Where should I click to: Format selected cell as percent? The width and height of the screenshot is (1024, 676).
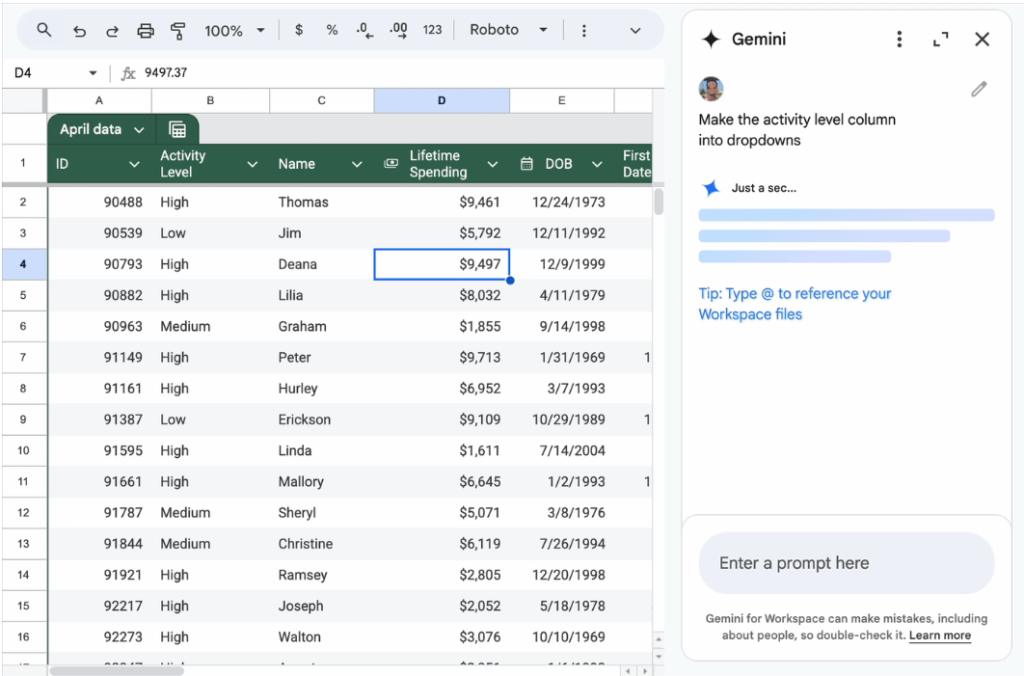tap(332, 30)
